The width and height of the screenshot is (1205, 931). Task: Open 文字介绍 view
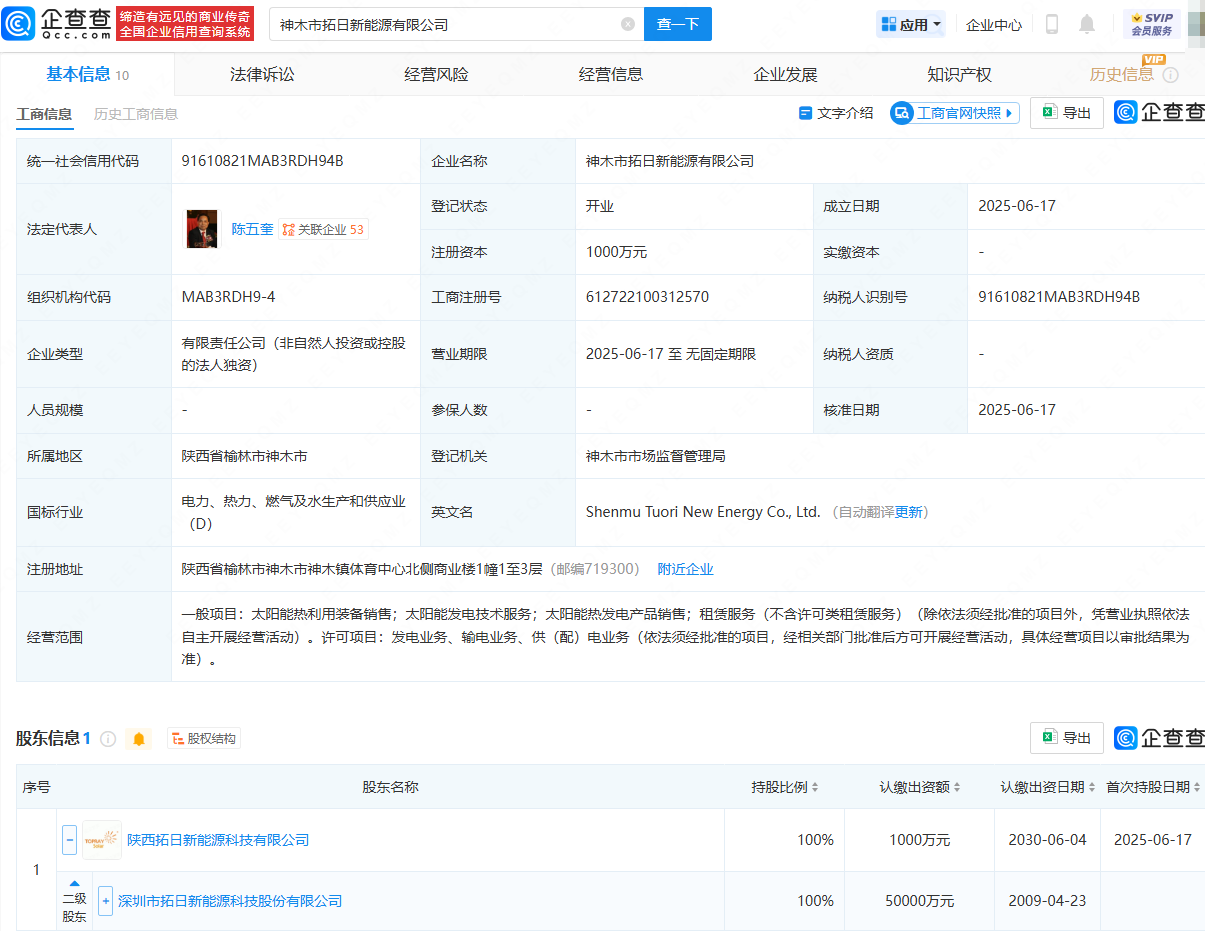click(836, 113)
